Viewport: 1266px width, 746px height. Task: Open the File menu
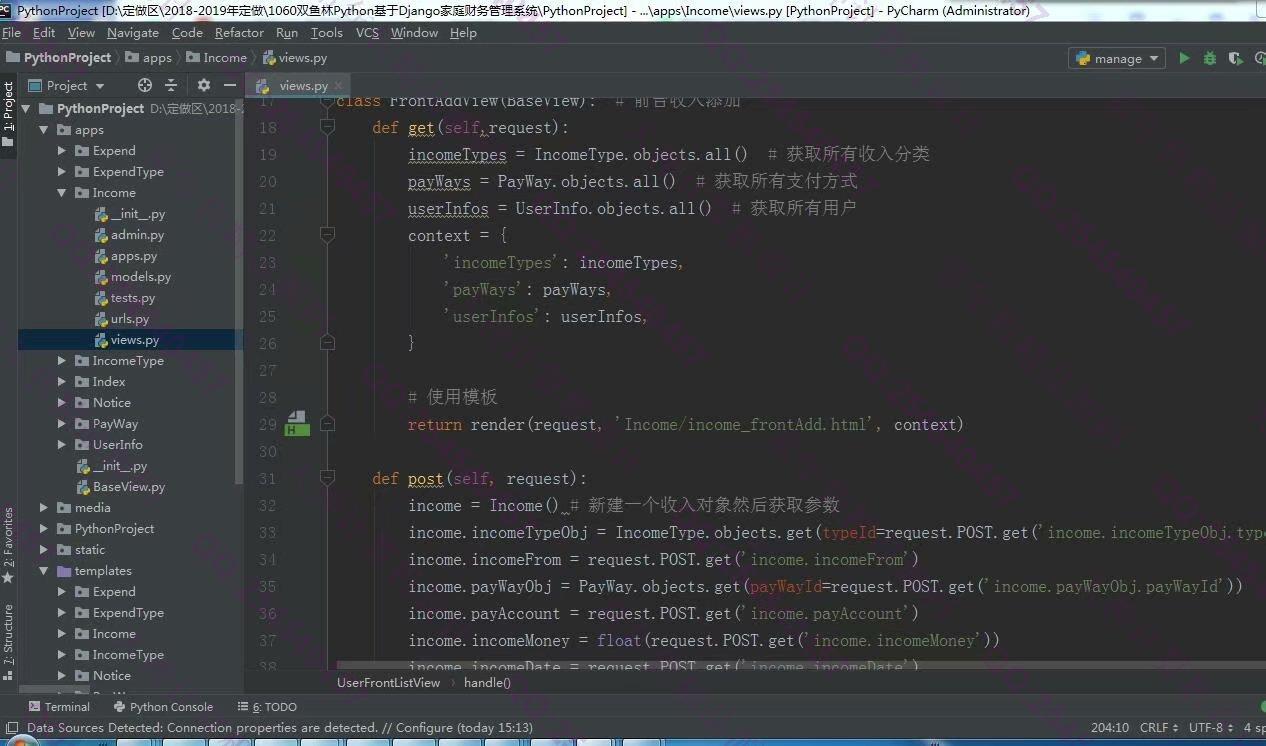pyautogui.click(x=12, y=32)
